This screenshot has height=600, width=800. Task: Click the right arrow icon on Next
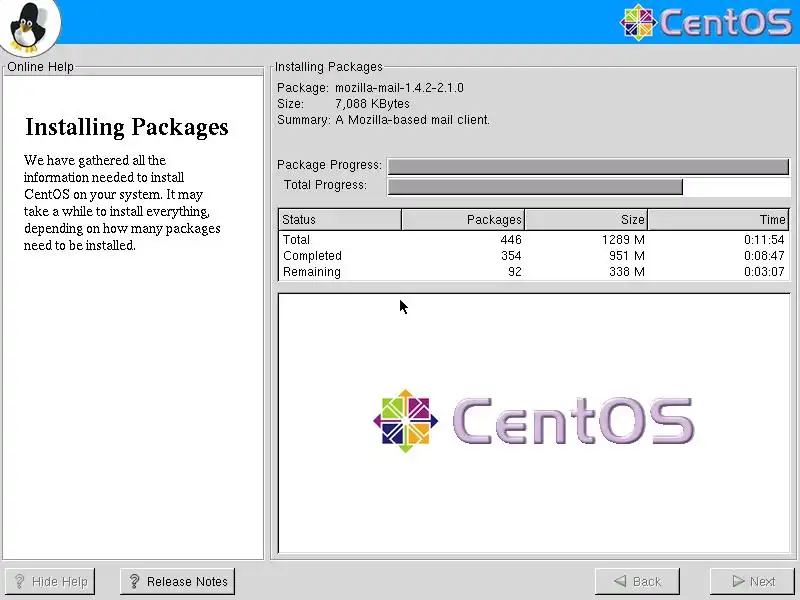[738, 581]
